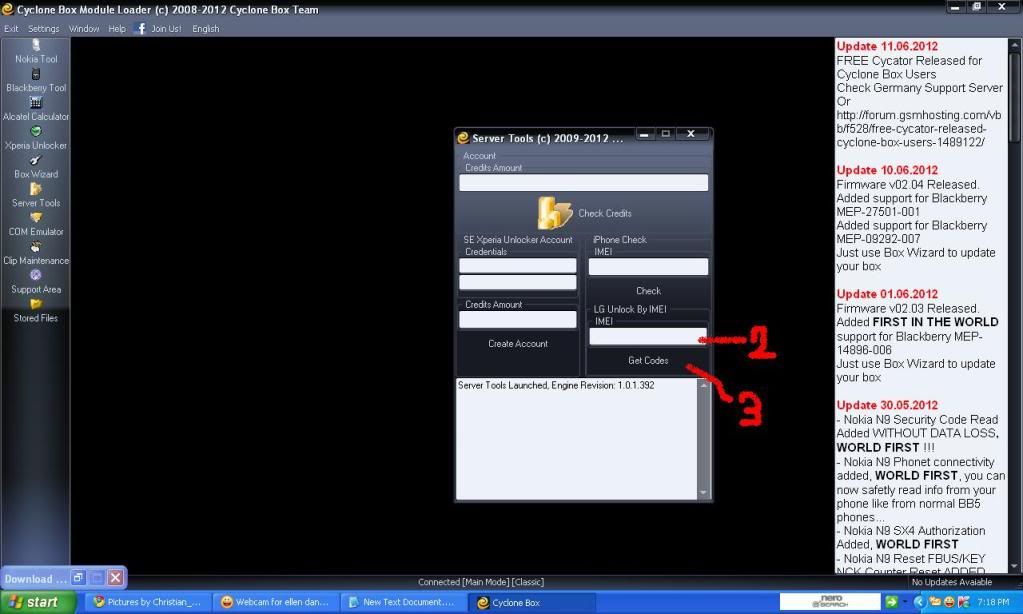Image resolution: width=1023 pixels, height=614 pixels.
Task: Restore the minimized Download window
Action: 78,577
